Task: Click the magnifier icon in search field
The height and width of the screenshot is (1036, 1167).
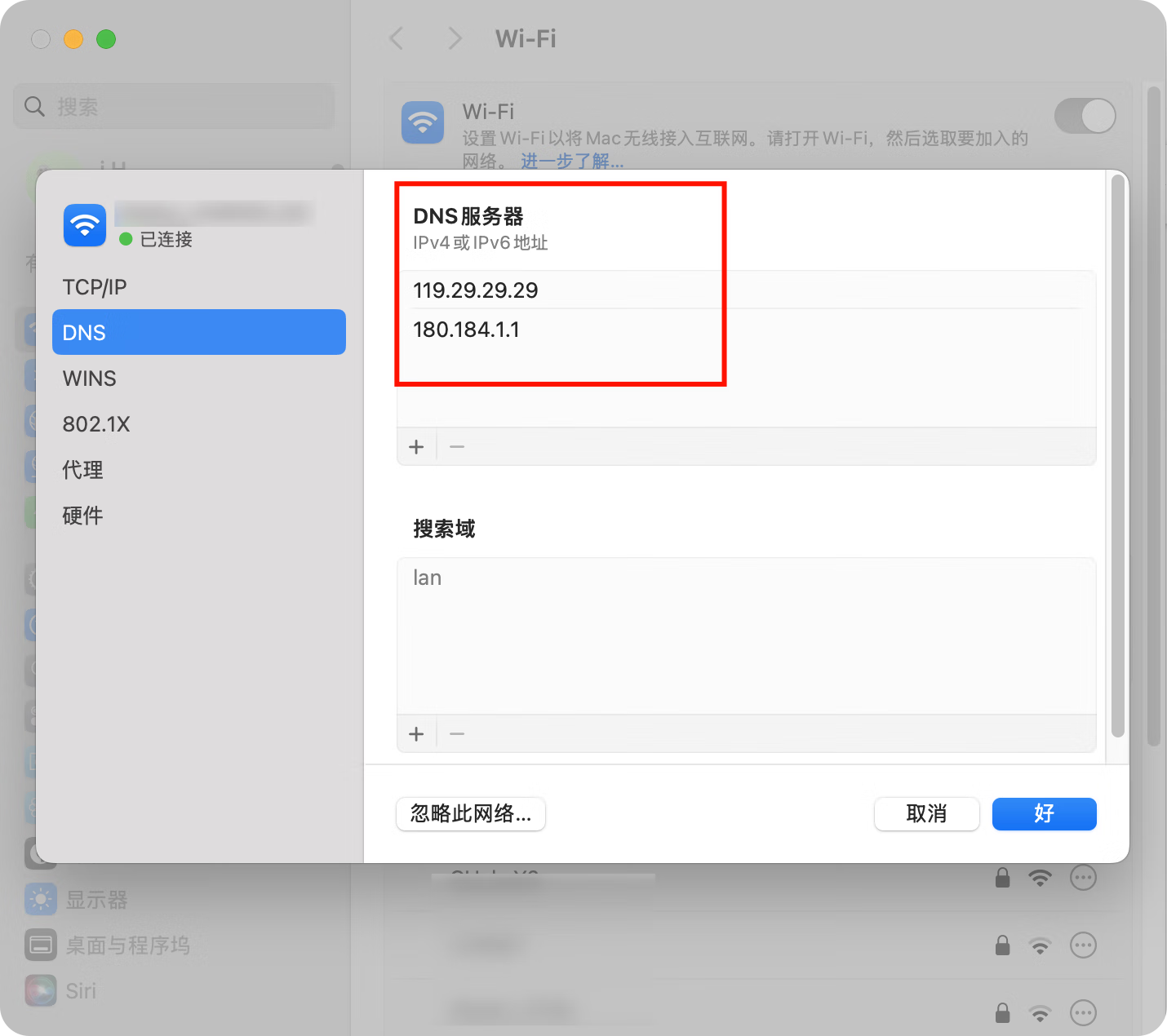Action: point(34,107)
